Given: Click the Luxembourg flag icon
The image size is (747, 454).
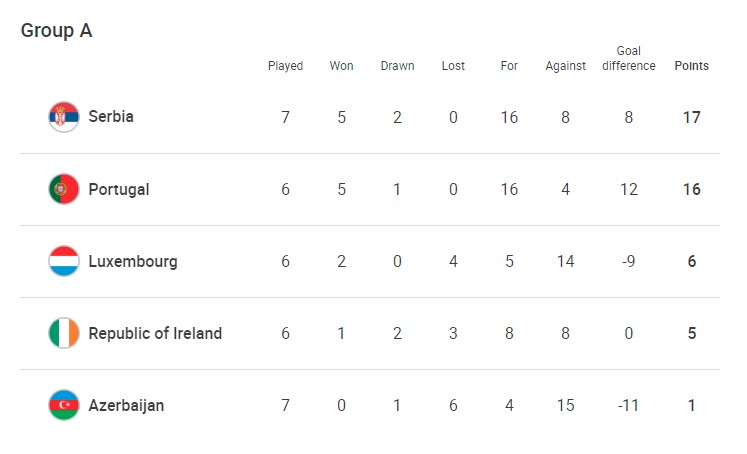Looking at the screenshot, I should (x=63, y=261).
